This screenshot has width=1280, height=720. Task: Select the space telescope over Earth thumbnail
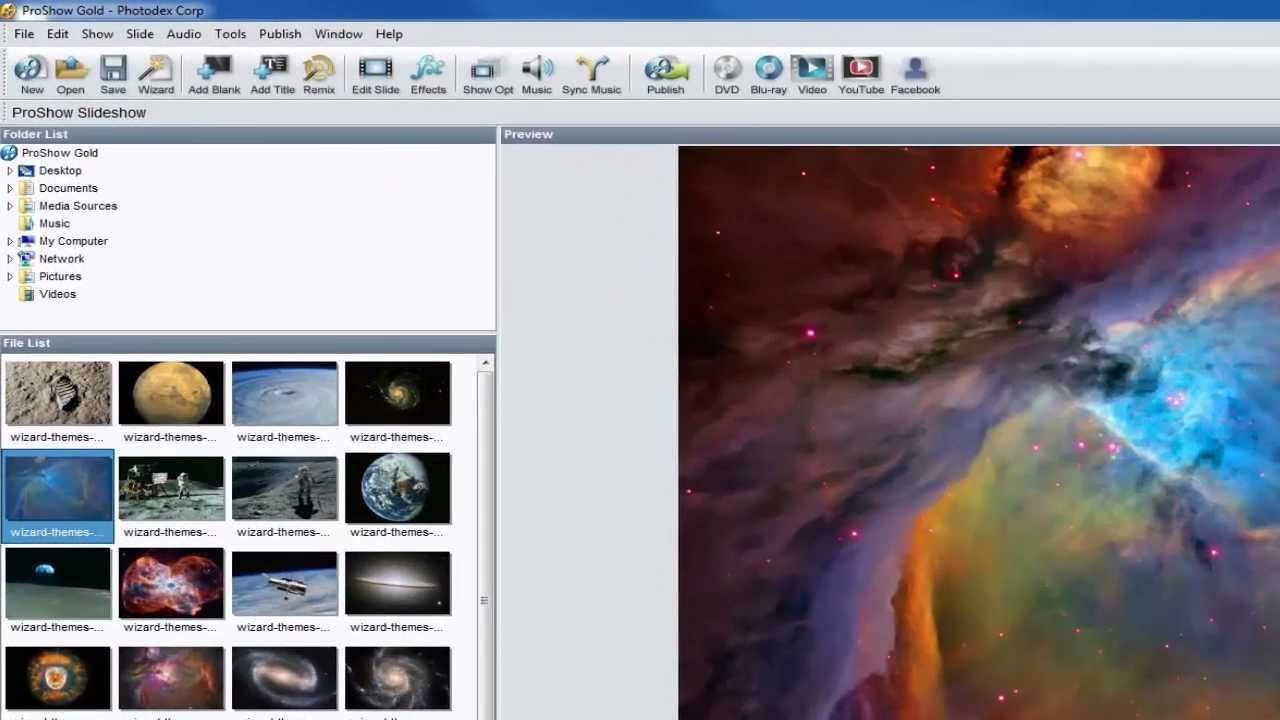pyautogui.click(x=285, y=583)
